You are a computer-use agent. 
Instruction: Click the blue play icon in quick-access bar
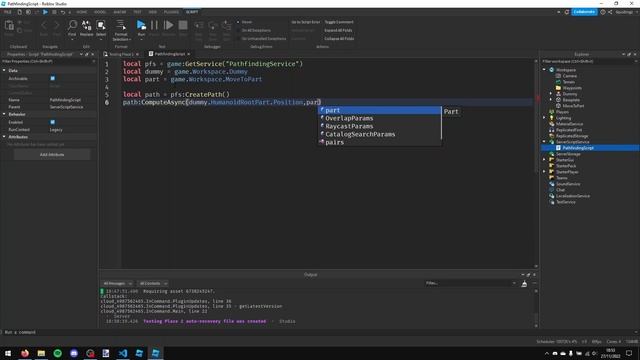coord(45,12)
